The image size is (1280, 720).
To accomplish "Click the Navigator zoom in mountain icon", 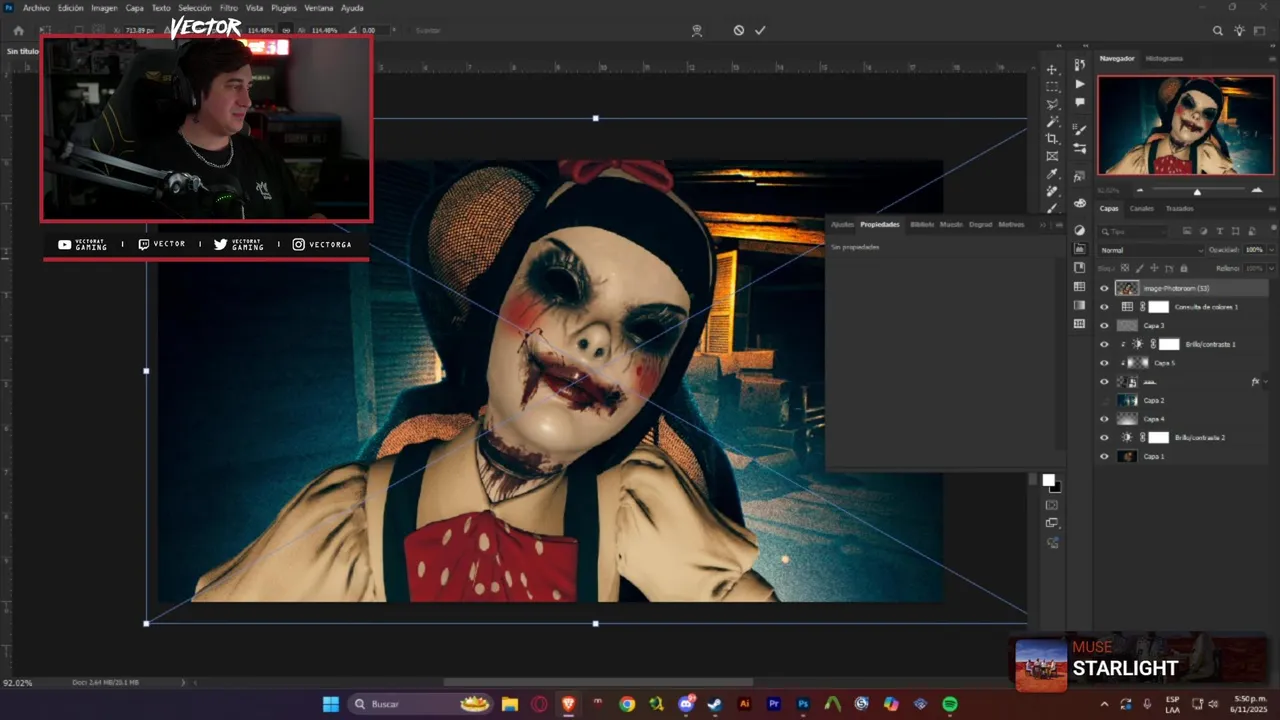I will pyautogui.click(x=1257, y=190).
